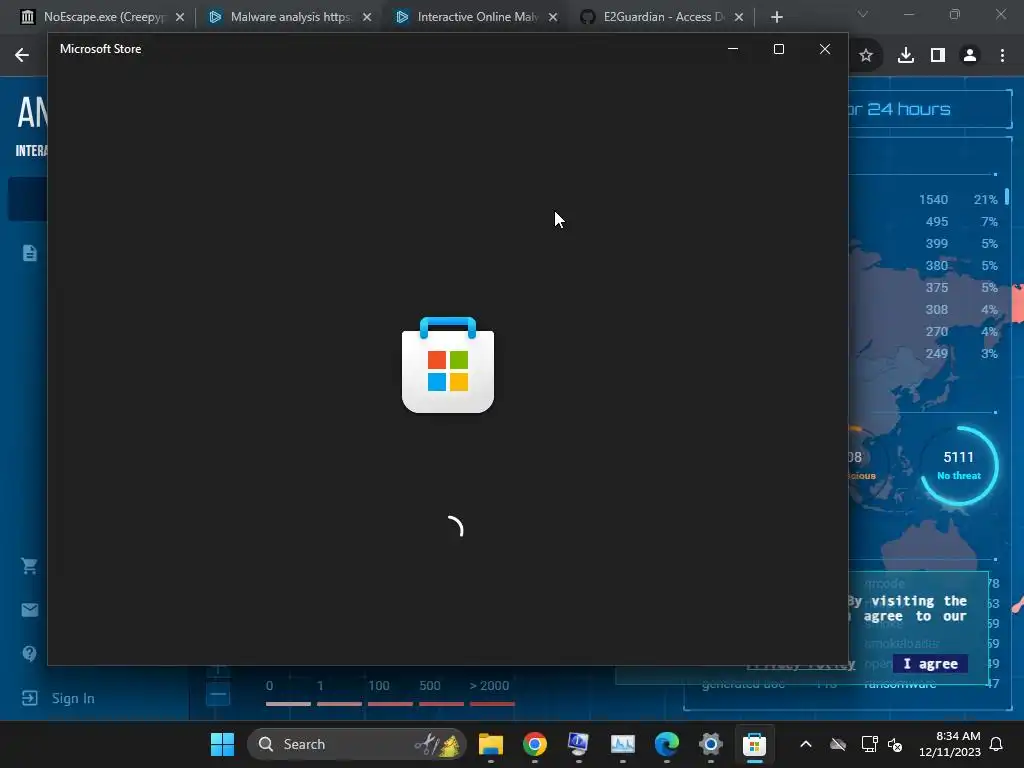Expand the Chrome tab search chevron
This screenshot has width=1024, height=768.
point(863,14)
